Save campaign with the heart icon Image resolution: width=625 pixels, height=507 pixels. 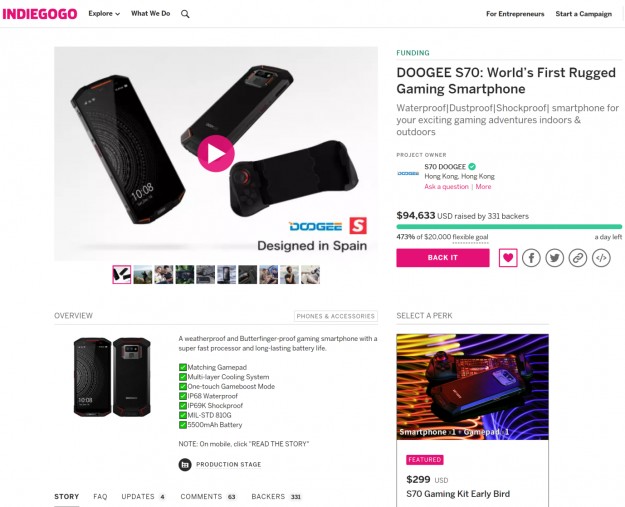pos(508,258)
